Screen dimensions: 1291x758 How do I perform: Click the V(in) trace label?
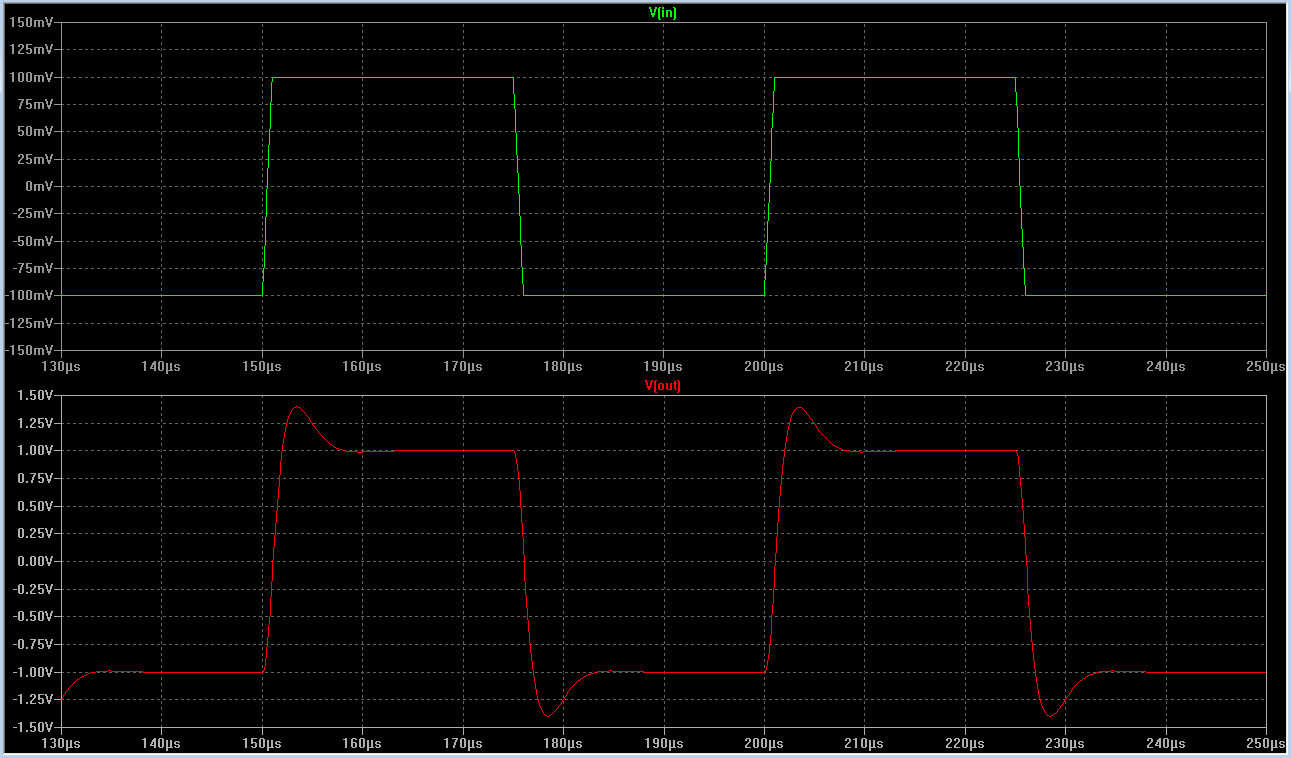pos(663,12)
